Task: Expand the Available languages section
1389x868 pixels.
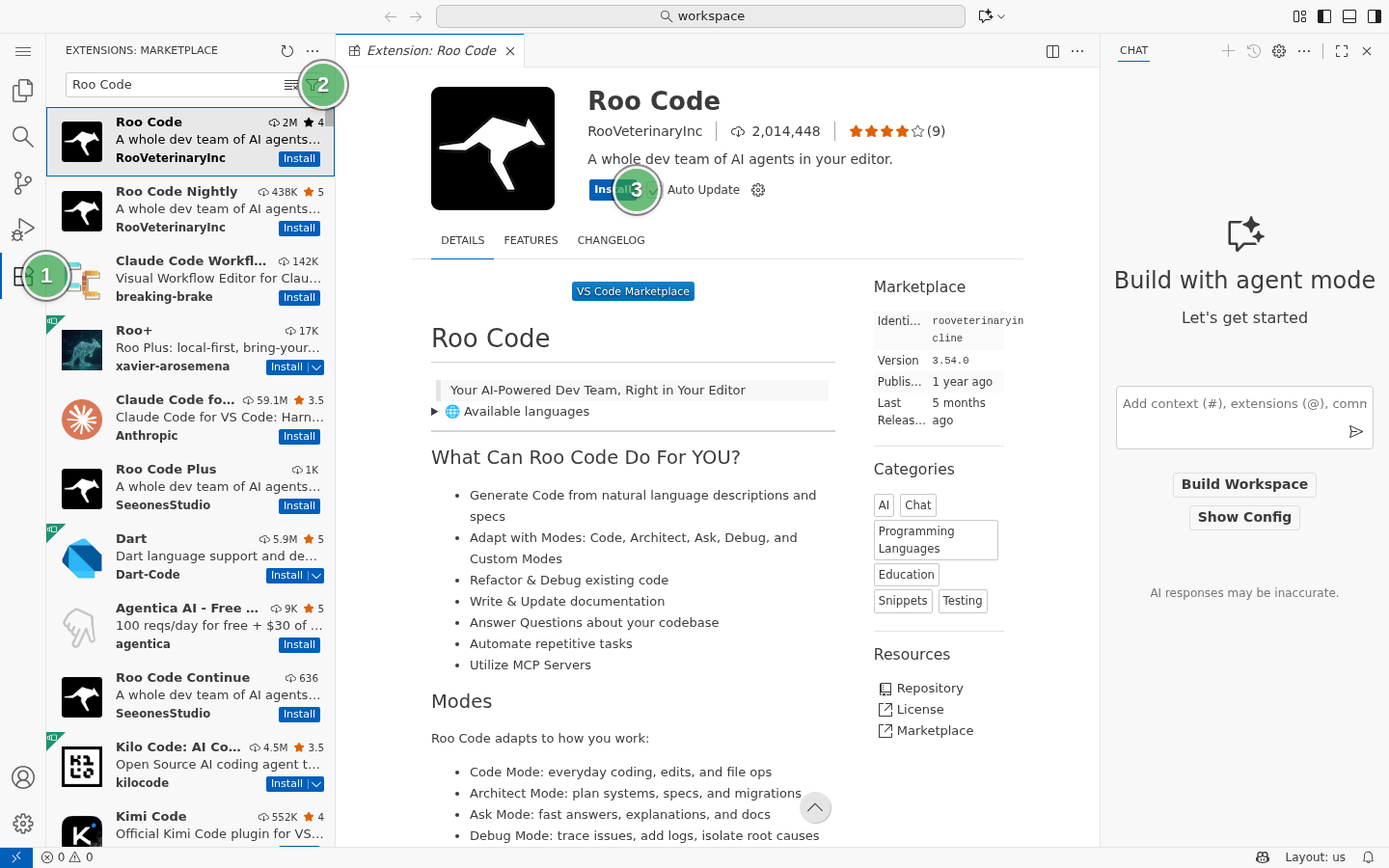Action: (x=511, y=412)
